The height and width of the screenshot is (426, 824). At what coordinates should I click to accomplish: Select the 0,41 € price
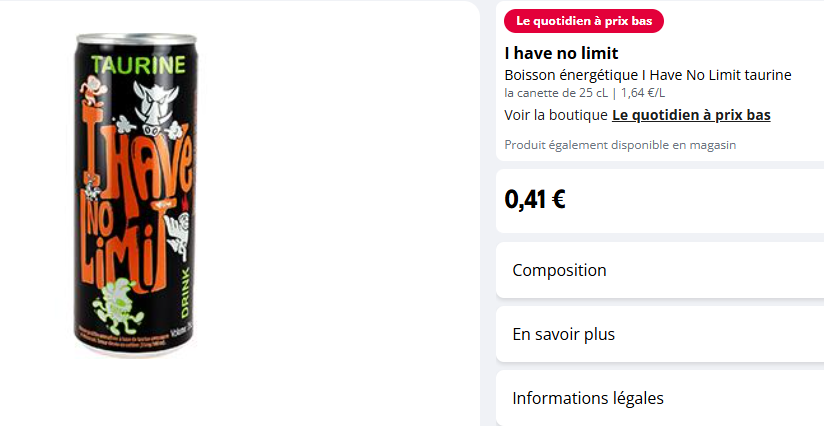(x=535, y=199)
